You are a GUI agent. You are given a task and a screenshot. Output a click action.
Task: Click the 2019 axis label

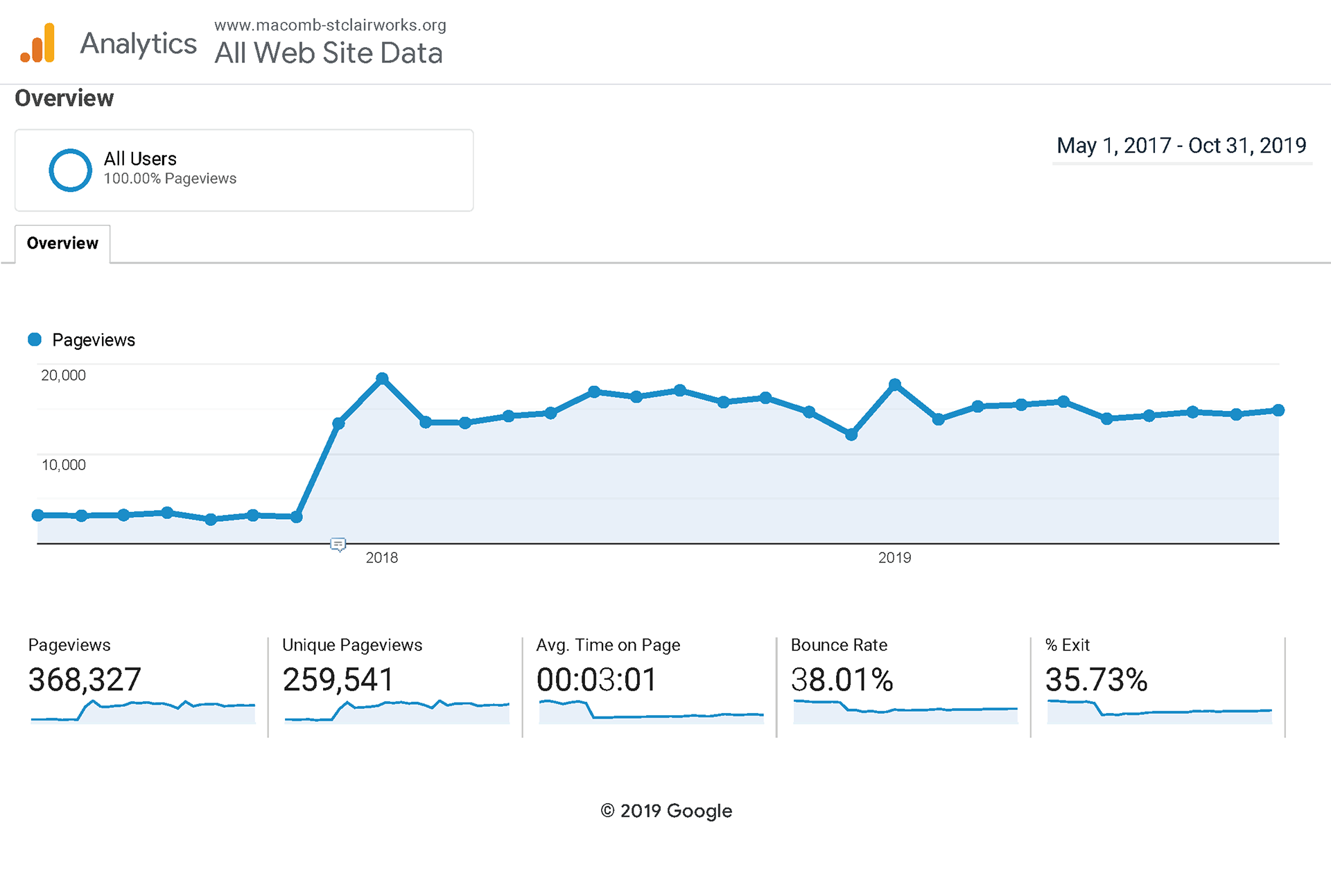894,558
